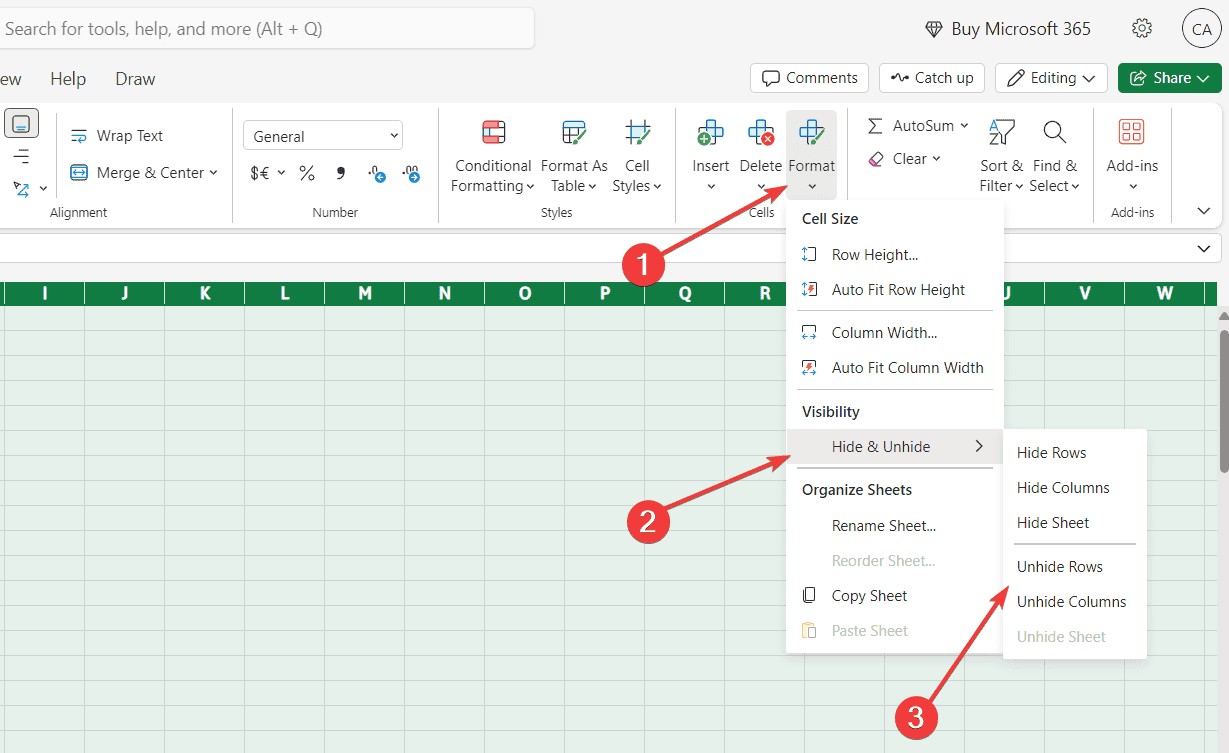Click the Catch up button
The height and width of the screenshot is (753, 1229).
pyautogui.click(x=932, y=78)
